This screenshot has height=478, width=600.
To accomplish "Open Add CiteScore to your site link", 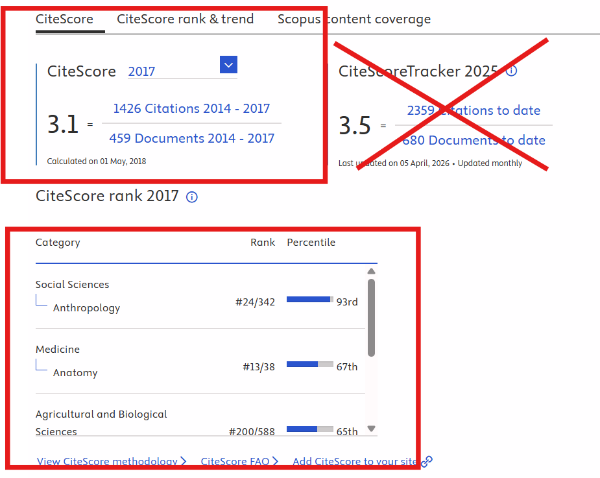I will coord(355,461).
